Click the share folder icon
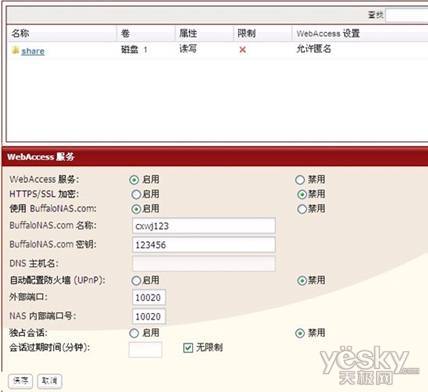 tap(15, 50)
